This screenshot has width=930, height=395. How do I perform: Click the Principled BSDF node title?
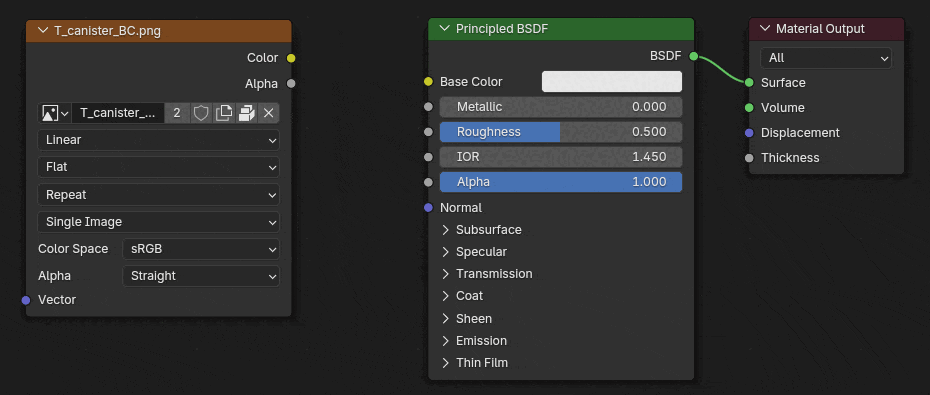point(502,29)
